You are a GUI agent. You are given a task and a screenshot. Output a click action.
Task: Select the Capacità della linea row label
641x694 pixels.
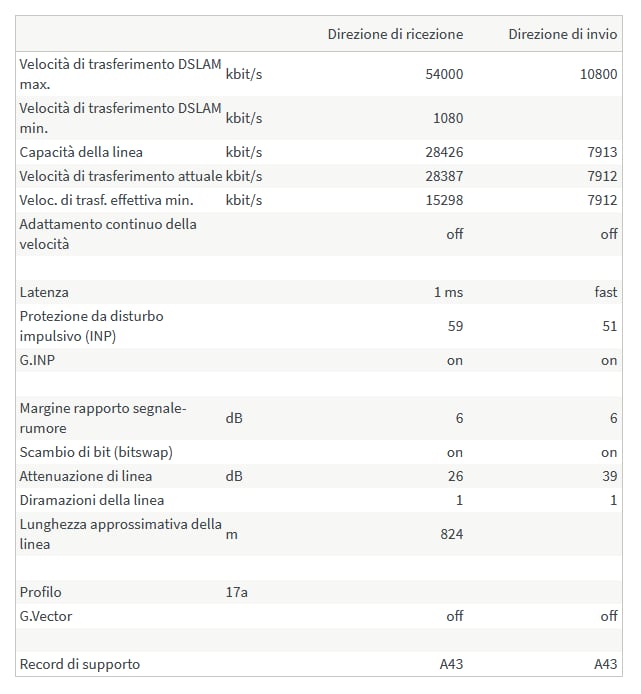coord(81,152)
